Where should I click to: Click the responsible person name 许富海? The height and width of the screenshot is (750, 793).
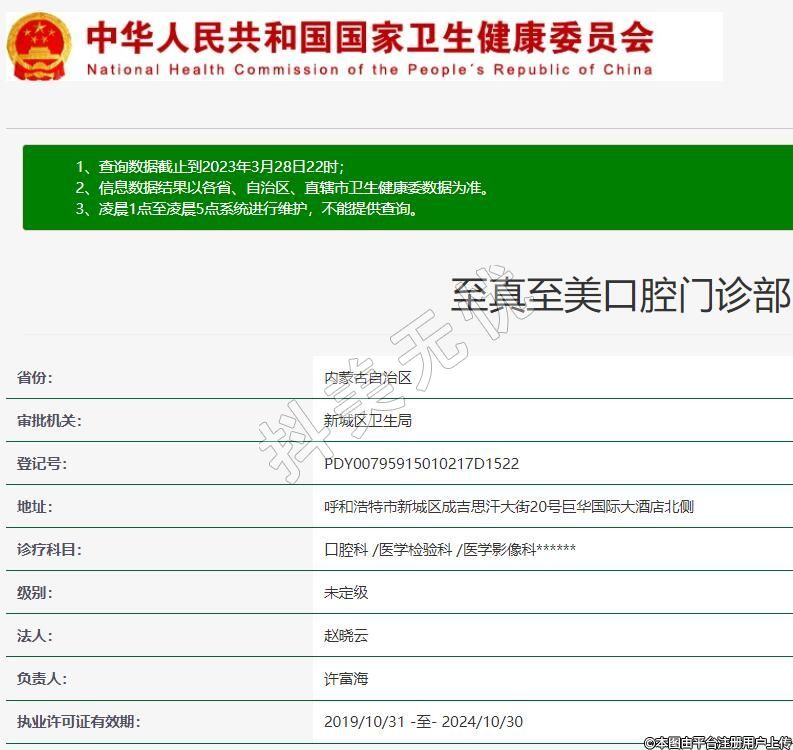pos(346,679)
